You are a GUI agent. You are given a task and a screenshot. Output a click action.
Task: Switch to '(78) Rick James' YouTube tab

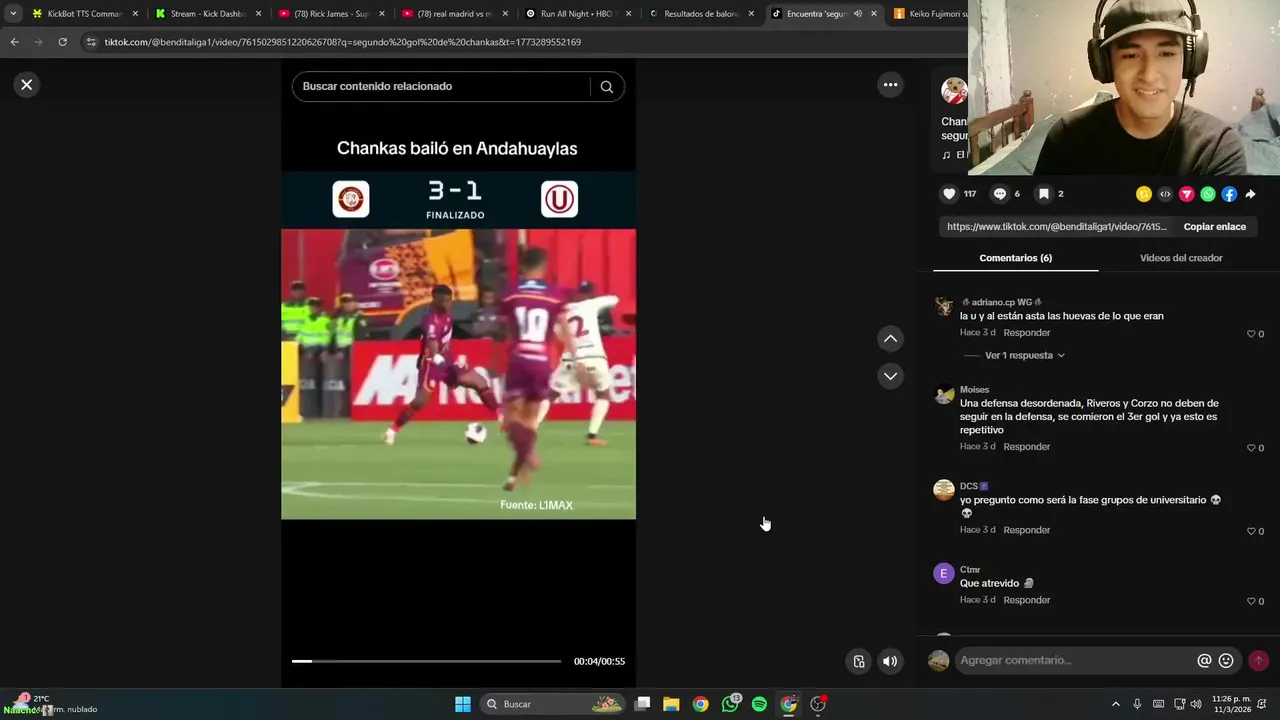[332, 14]
